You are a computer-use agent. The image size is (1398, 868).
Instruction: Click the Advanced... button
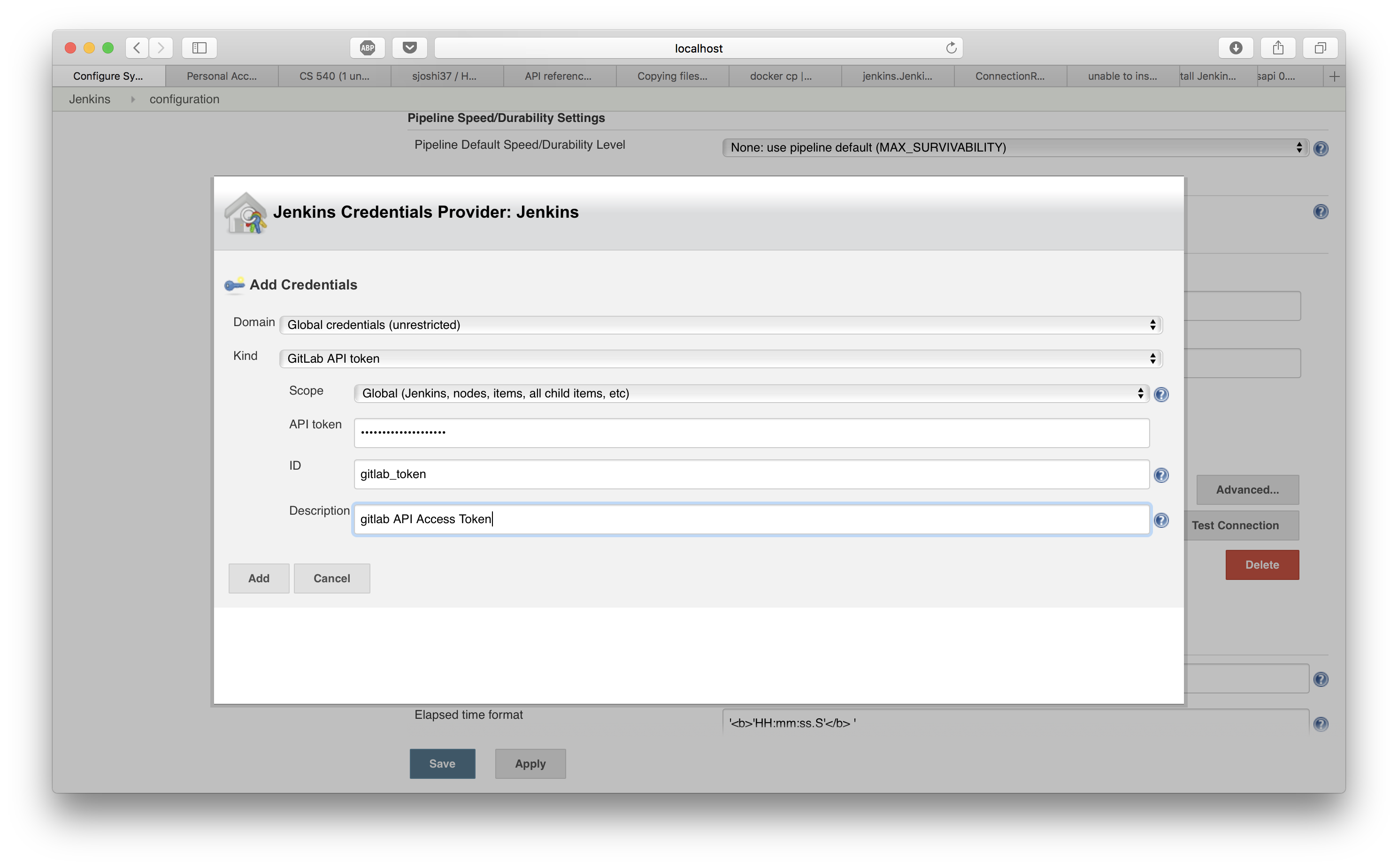[1247, 490]
